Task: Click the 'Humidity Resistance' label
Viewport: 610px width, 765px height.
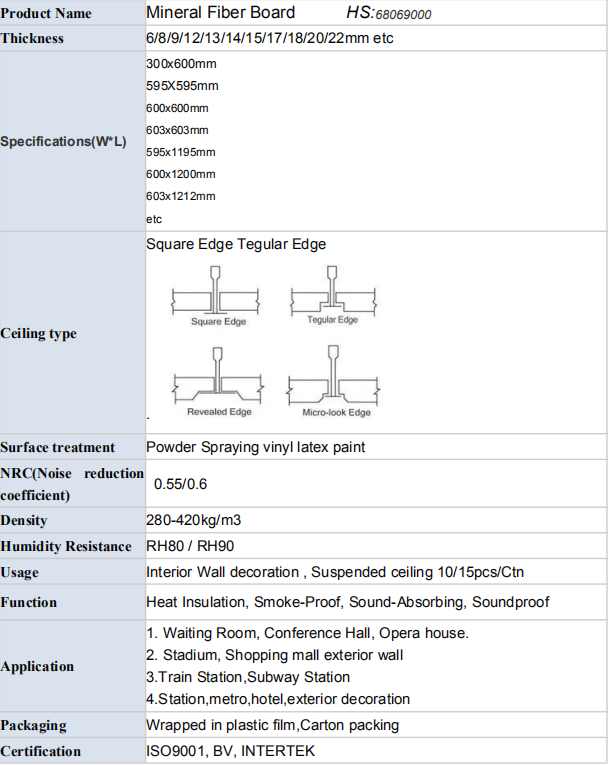Action: (66, 546)
